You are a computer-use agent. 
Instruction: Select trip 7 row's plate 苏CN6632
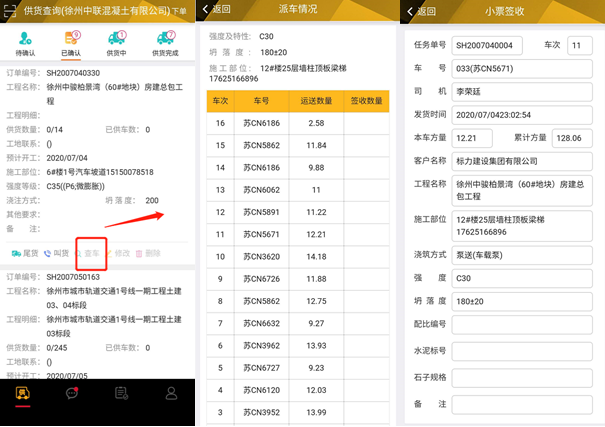261,323
